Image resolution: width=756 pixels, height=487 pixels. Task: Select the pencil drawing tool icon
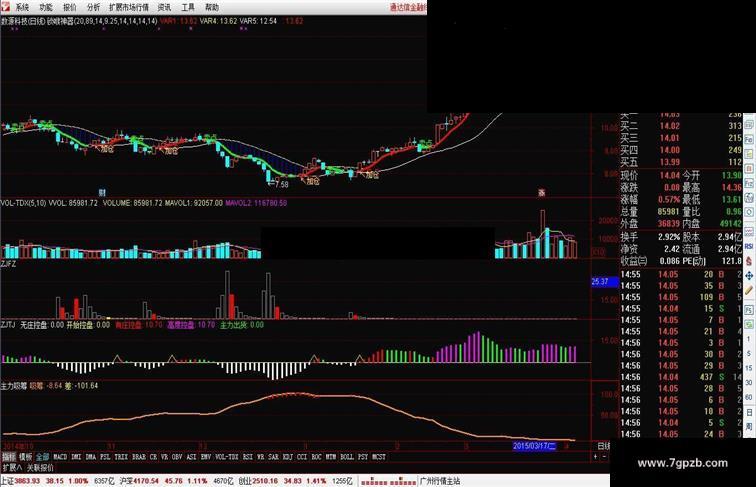tap(749, 290)
